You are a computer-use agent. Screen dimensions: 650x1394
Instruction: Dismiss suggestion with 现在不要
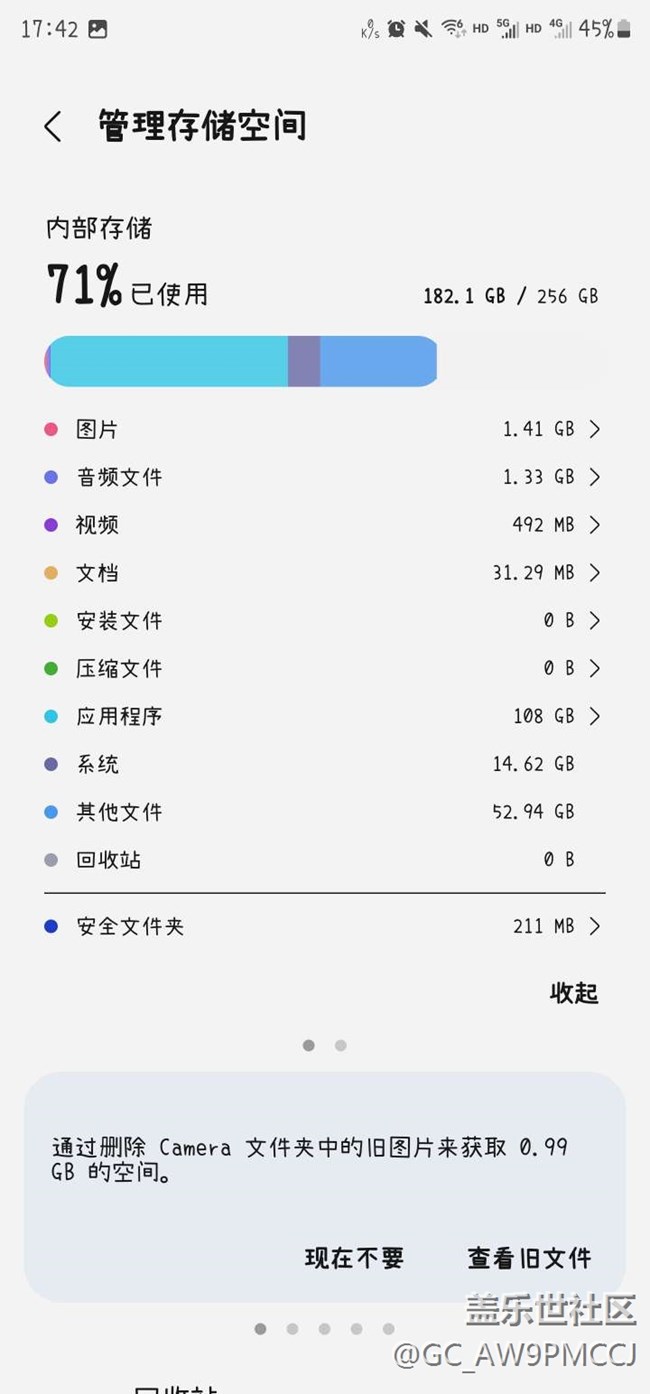click(x=354, y=1258)
